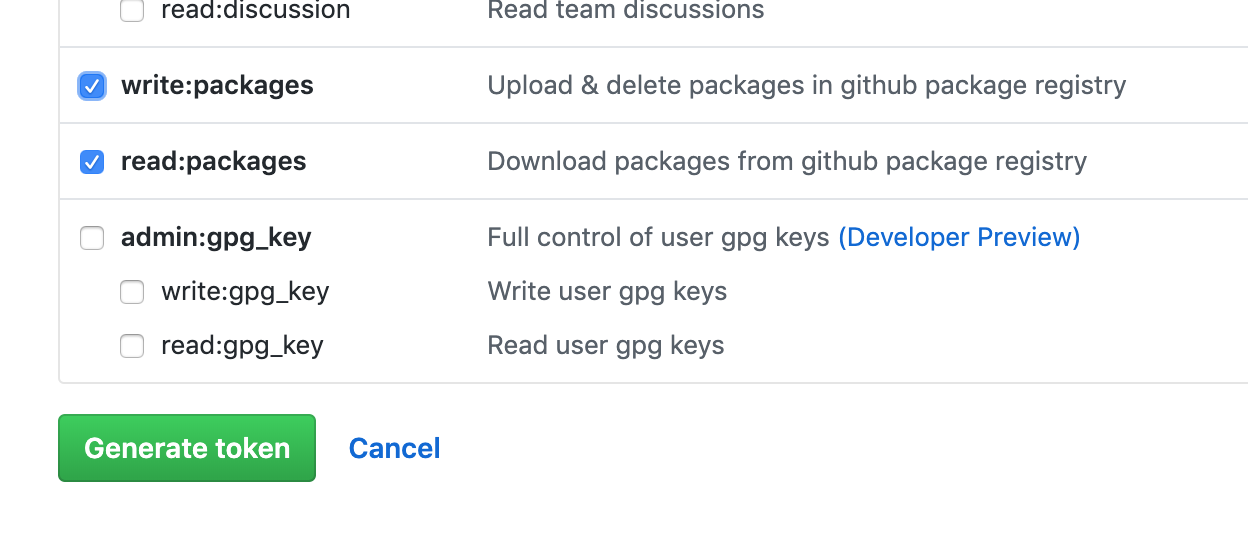This screenshot has width=1248, height=554.
Task: Click the write:gpg_key label text
Action: [x=245, y=292]
